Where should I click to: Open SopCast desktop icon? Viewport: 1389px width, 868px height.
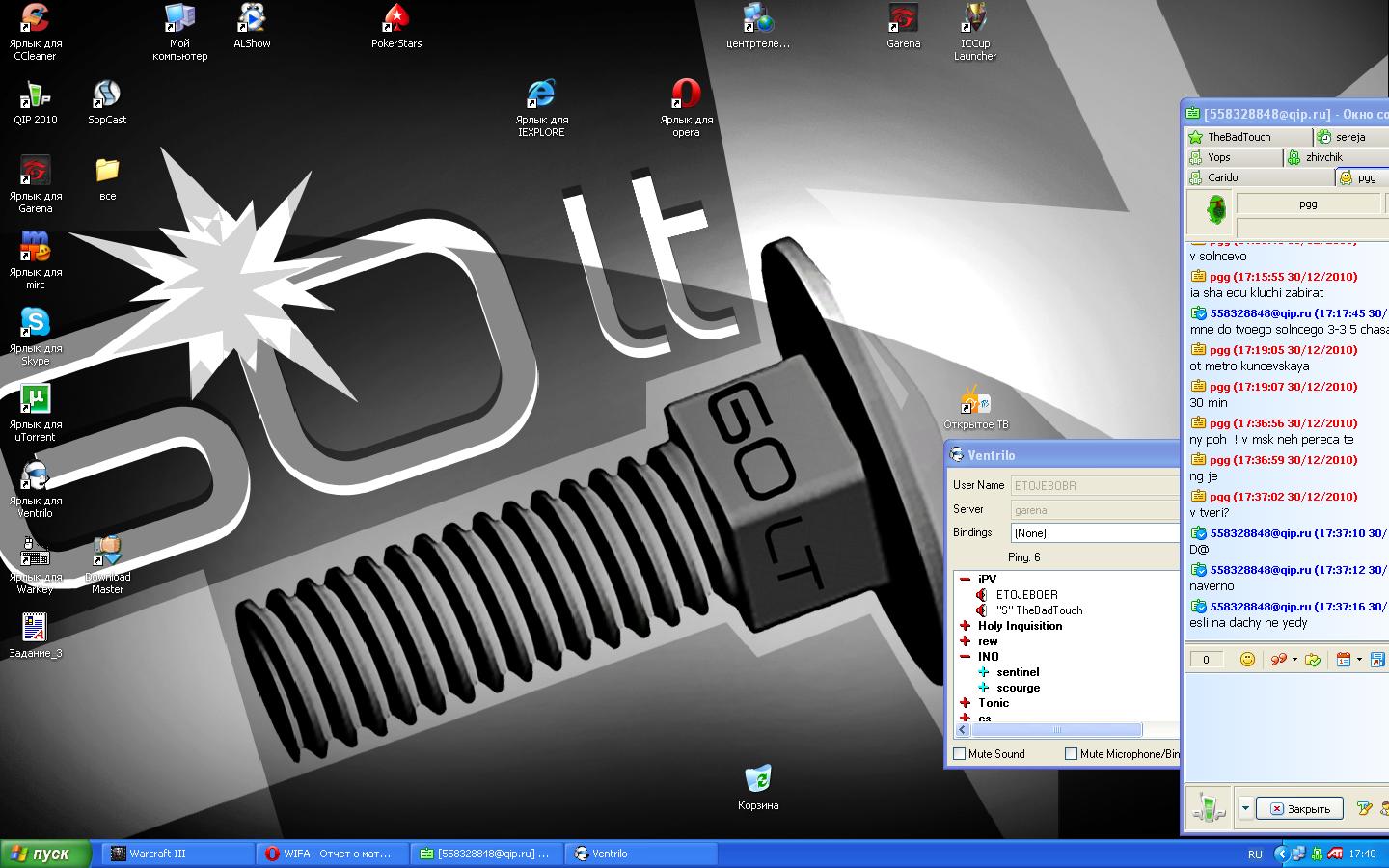click(x=107, y=102)
